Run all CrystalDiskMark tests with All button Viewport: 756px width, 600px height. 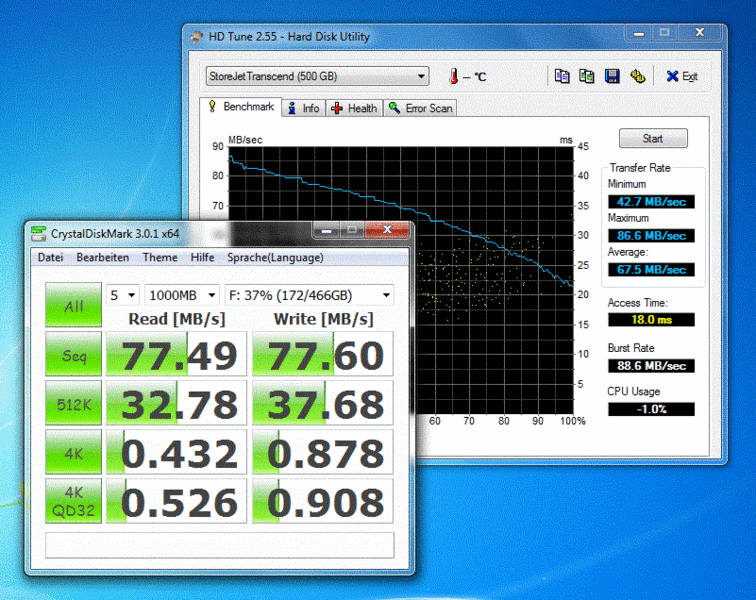(x=73, y=305)
